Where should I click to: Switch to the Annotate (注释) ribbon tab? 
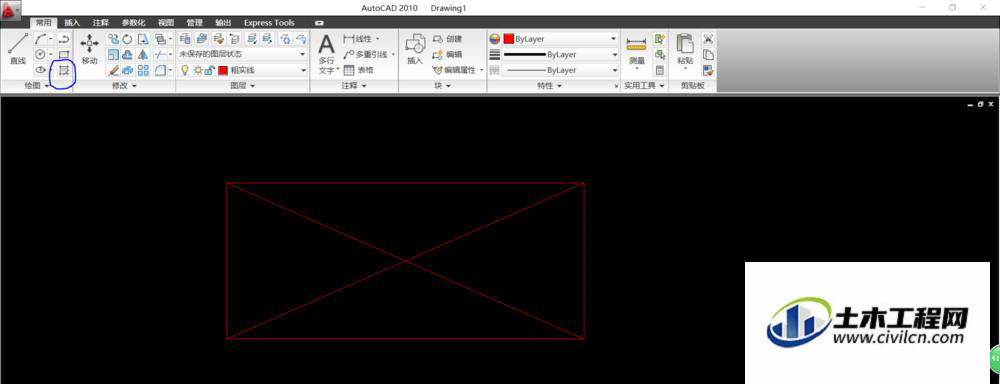tap(101, 22)
